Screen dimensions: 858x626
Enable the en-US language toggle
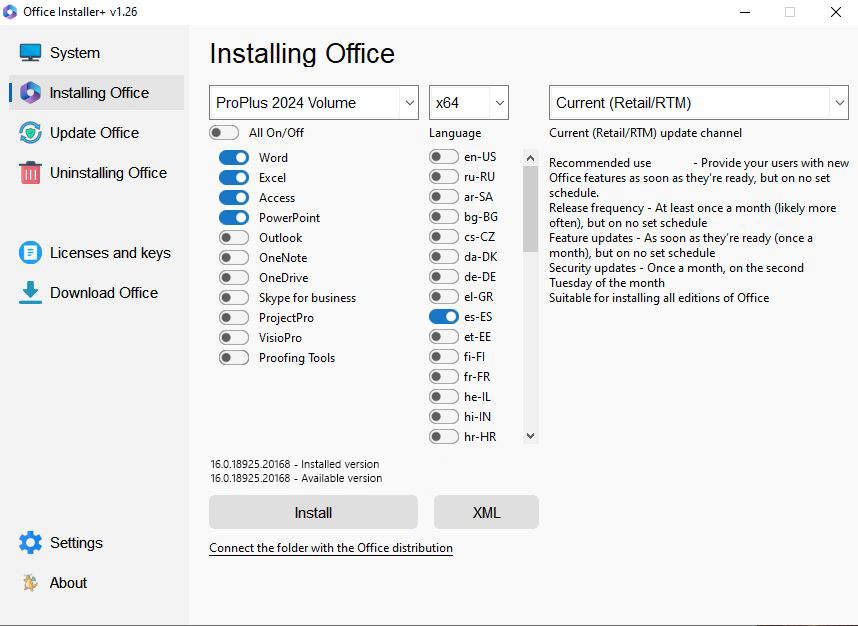pyautogui.click(x=444, y=156)
